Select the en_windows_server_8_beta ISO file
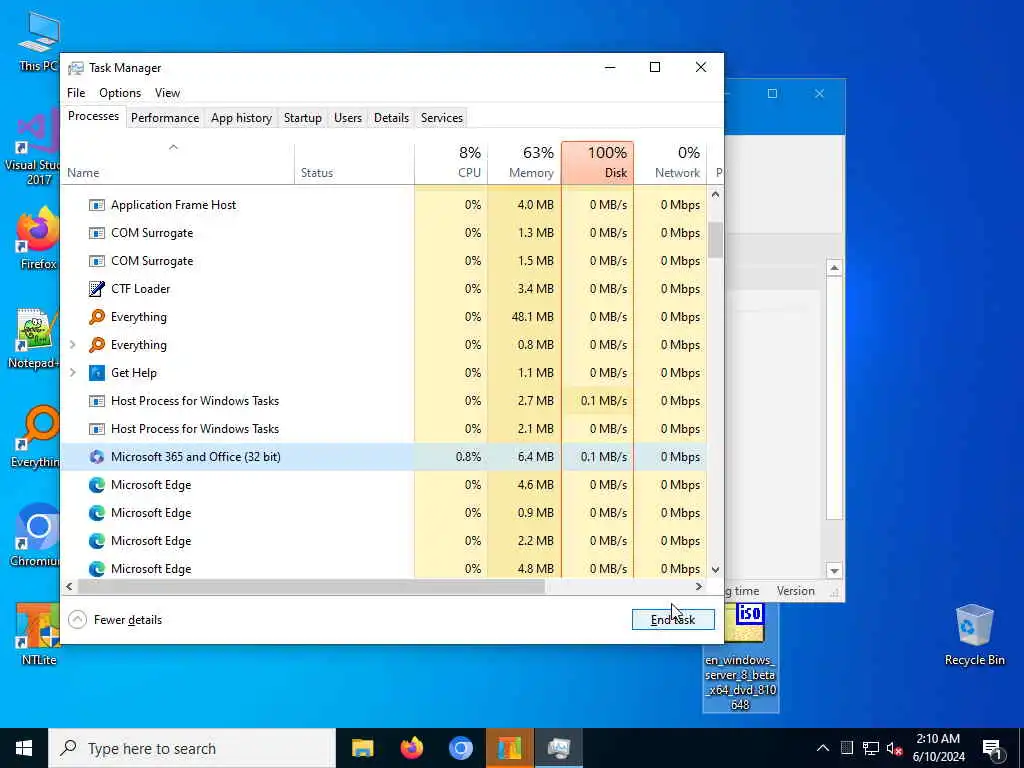The height and width of the screenshot is (768, 1024). pyautogui.click(x=741, y=657)
